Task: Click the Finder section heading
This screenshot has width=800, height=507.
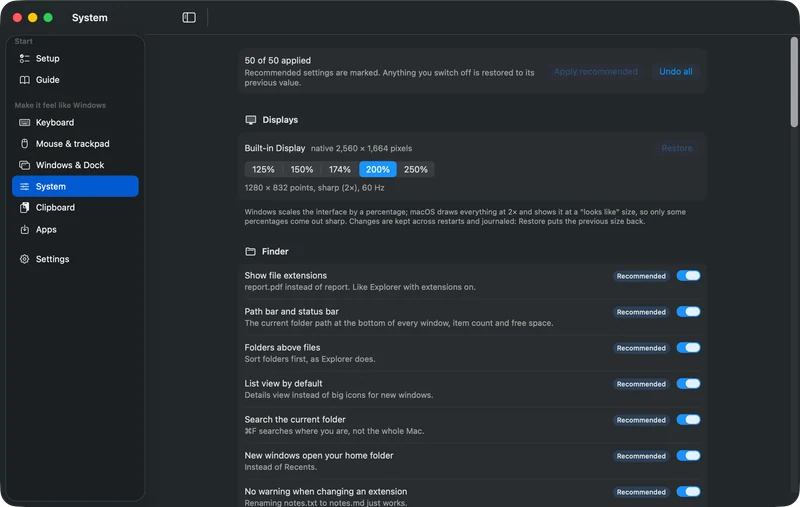Action: [275, 251]
